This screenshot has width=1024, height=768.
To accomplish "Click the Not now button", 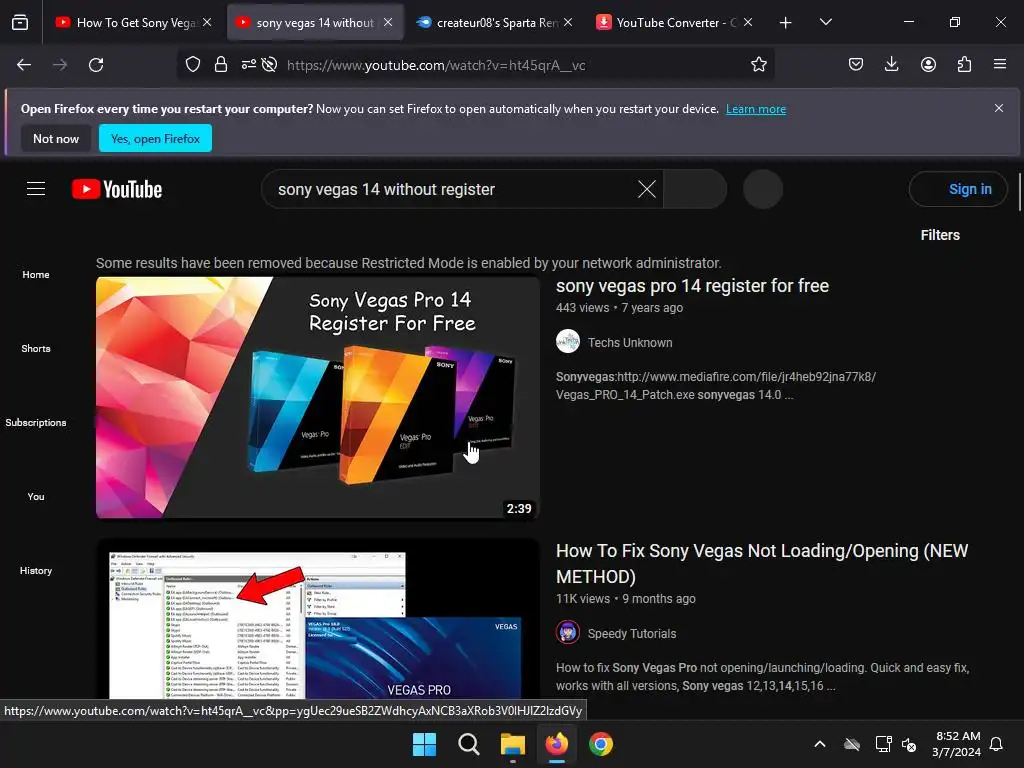I will (x=56, y=138).
